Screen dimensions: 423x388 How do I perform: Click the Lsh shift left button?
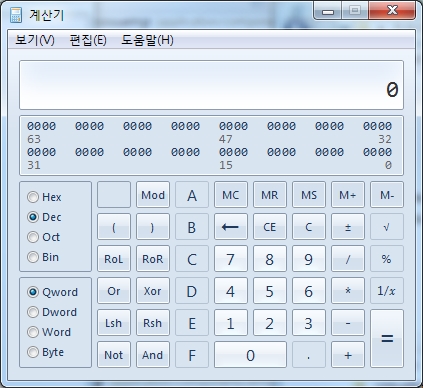[114, 323]
